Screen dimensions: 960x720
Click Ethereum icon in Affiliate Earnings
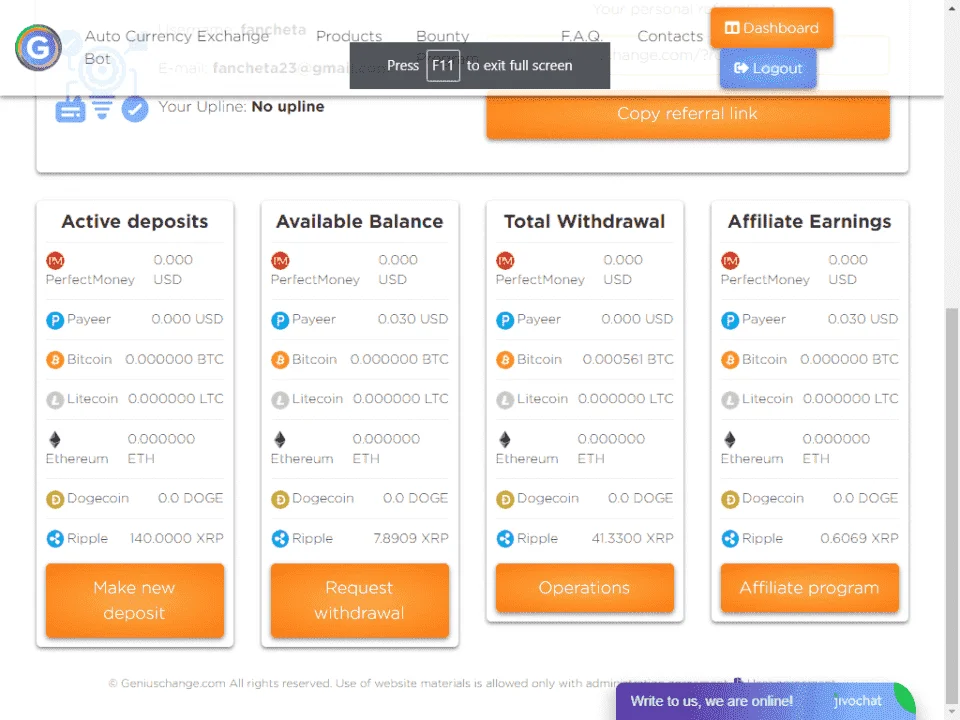pos(730,440)
